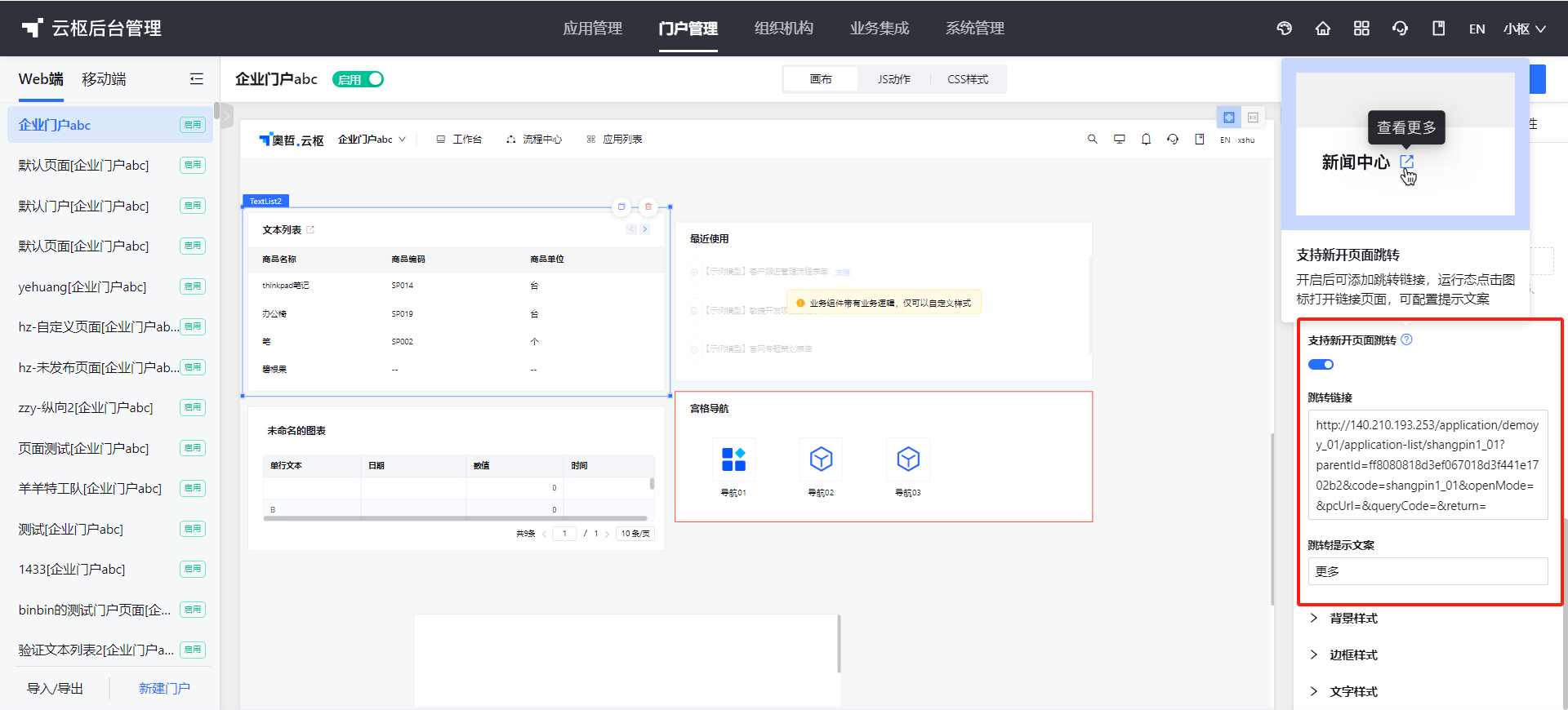The width and height of the screenshot is (1568, 710).
Task: Click the 跳转提示文案 input field
Action: pyautogui.click(x=1428, y=571)
